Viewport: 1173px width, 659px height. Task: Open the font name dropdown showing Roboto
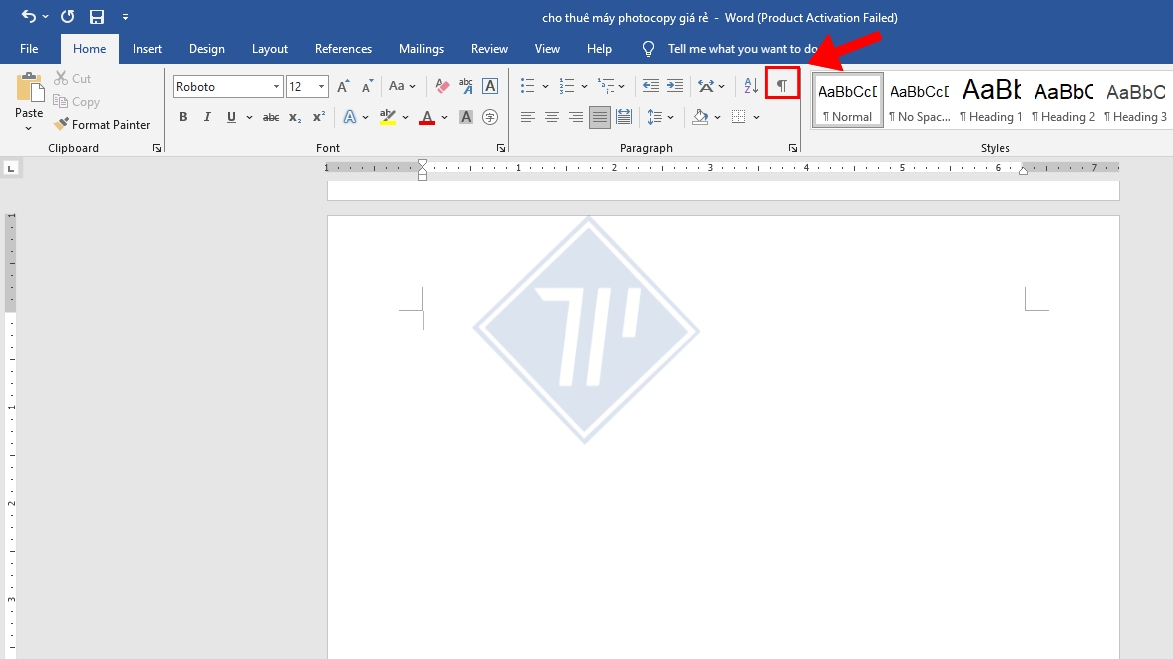277,87
